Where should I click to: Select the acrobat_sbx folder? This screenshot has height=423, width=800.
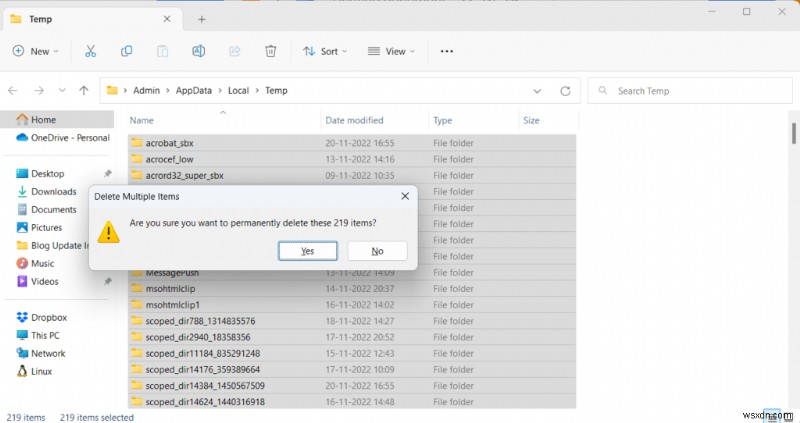(352, 143)
